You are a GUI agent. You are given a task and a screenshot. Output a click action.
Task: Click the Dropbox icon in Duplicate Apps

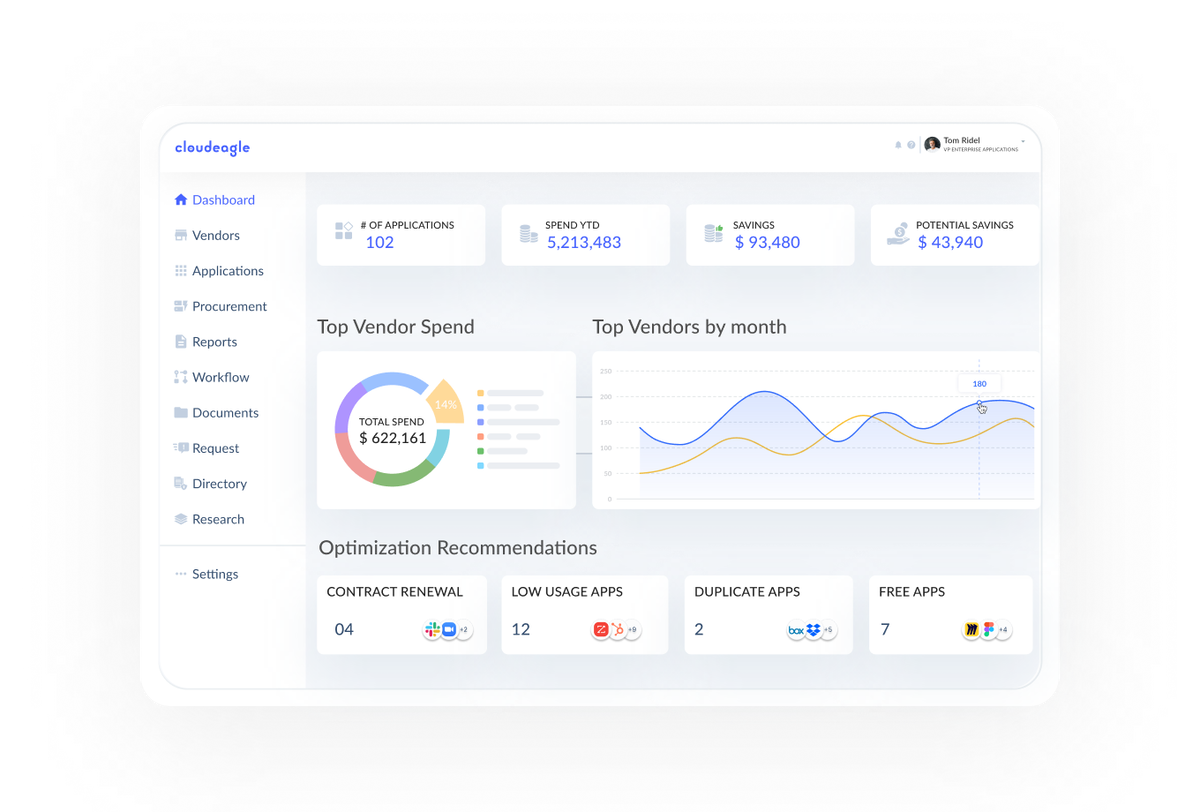click(x=813, y=630)
